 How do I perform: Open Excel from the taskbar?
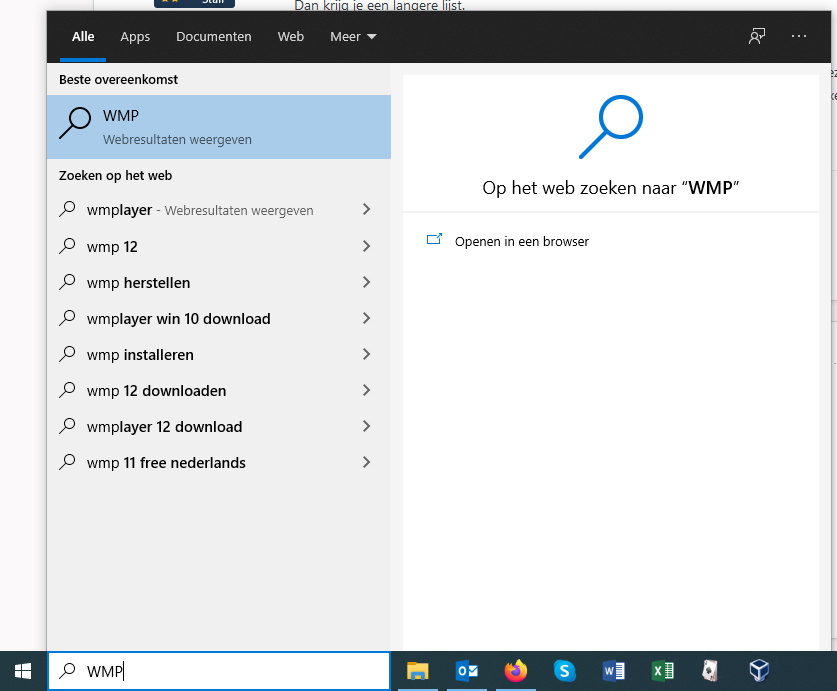point(662,671)
